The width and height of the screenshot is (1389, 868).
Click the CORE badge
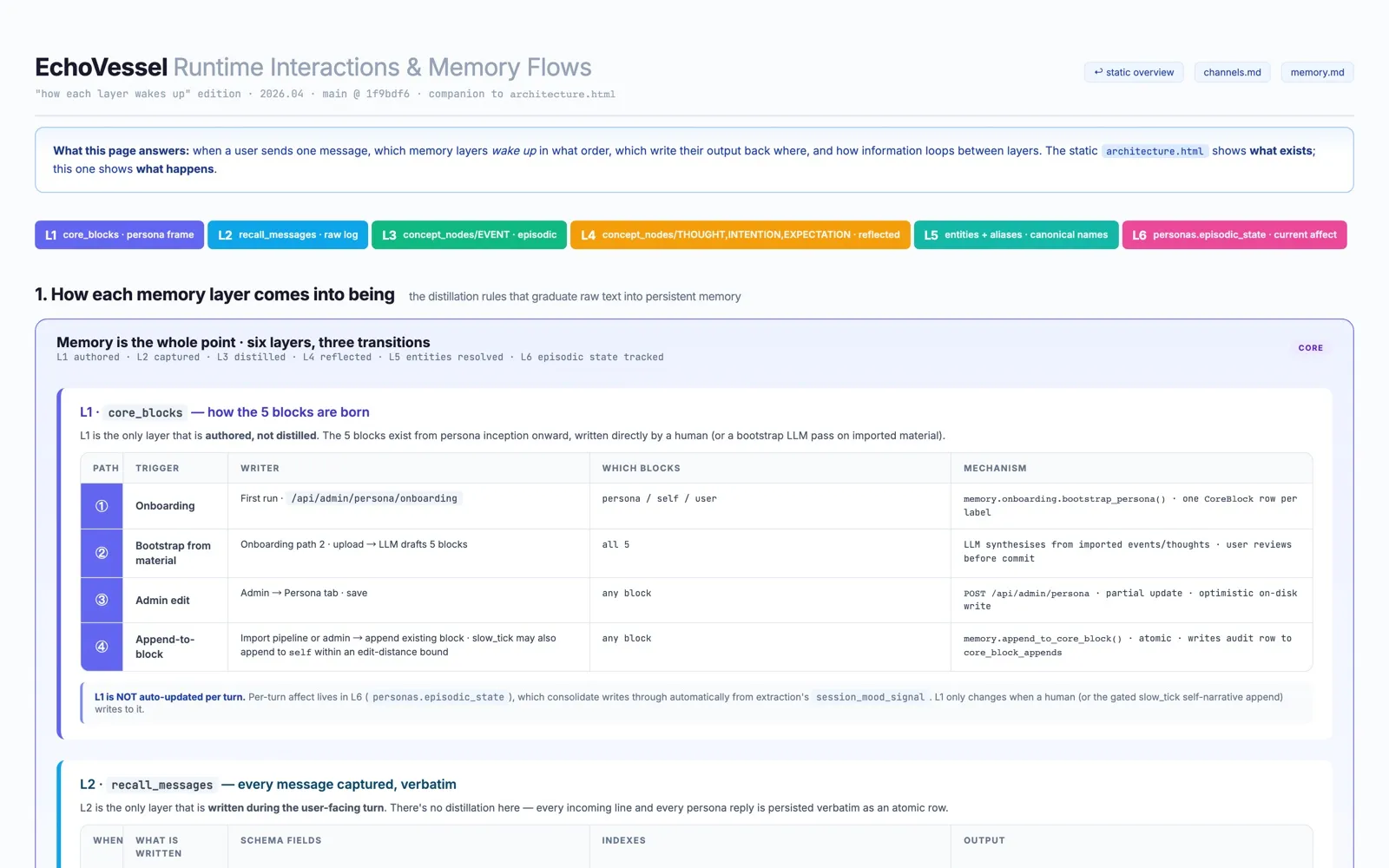coord(1311,348)
